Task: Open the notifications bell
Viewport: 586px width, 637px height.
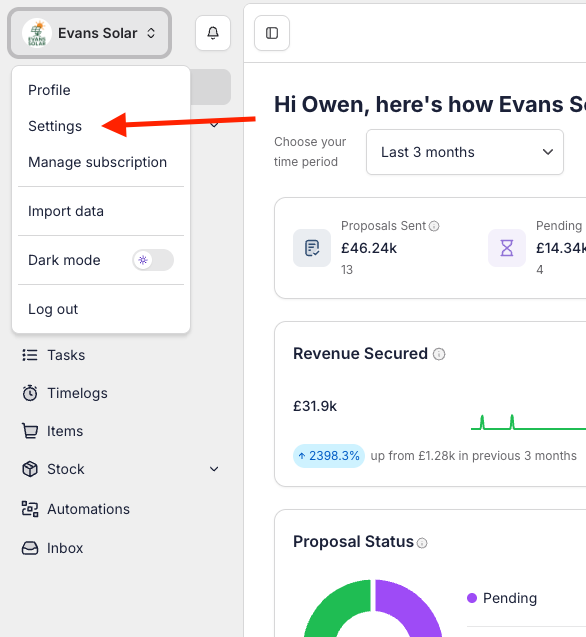Action: (213, 33)
